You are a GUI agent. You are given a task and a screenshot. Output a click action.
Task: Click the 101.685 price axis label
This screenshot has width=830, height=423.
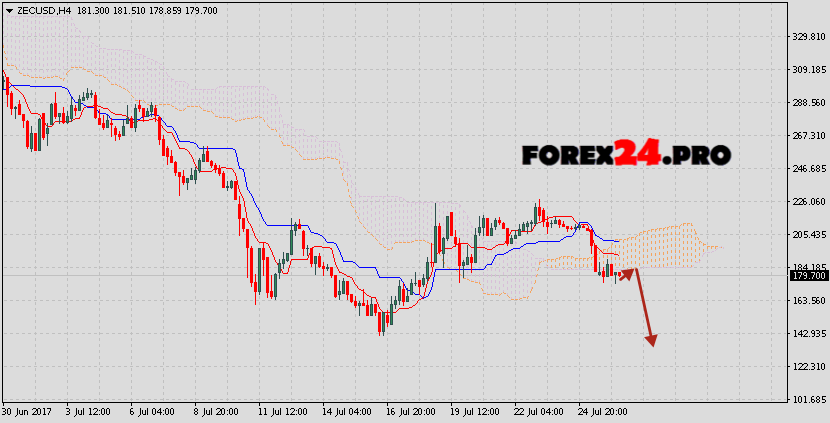click(808, 399)
